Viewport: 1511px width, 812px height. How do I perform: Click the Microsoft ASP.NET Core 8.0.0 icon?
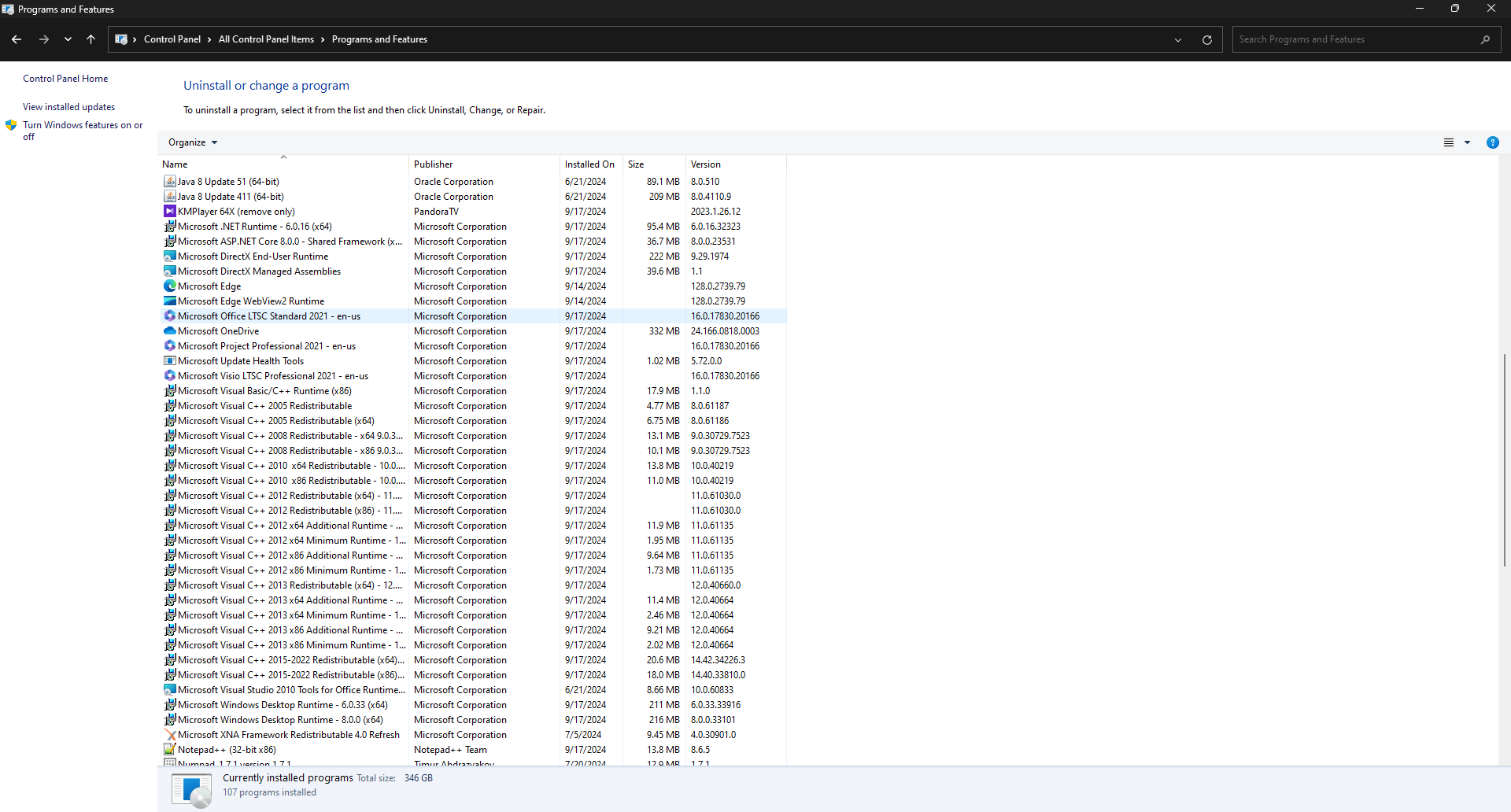coord(169,242)
